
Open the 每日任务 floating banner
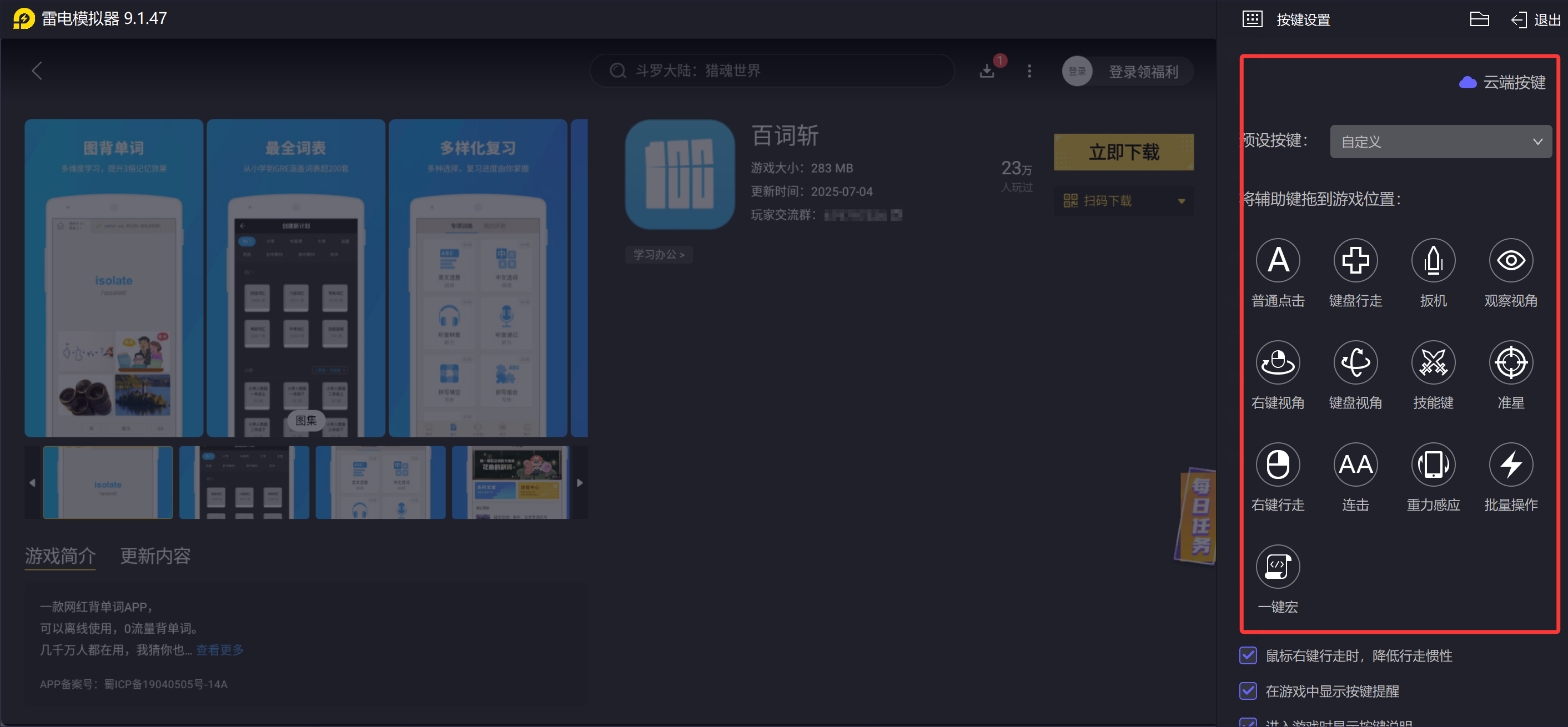click(1195, 516)
